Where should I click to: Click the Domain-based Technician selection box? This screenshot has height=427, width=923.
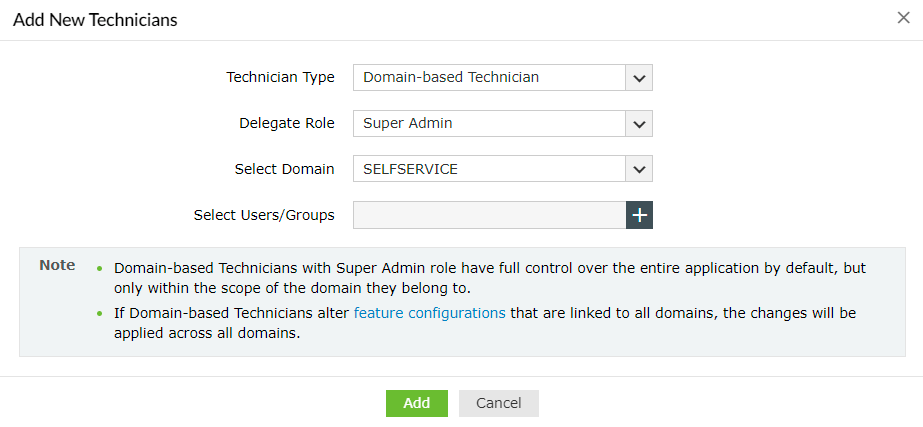[x=489, y=77]
